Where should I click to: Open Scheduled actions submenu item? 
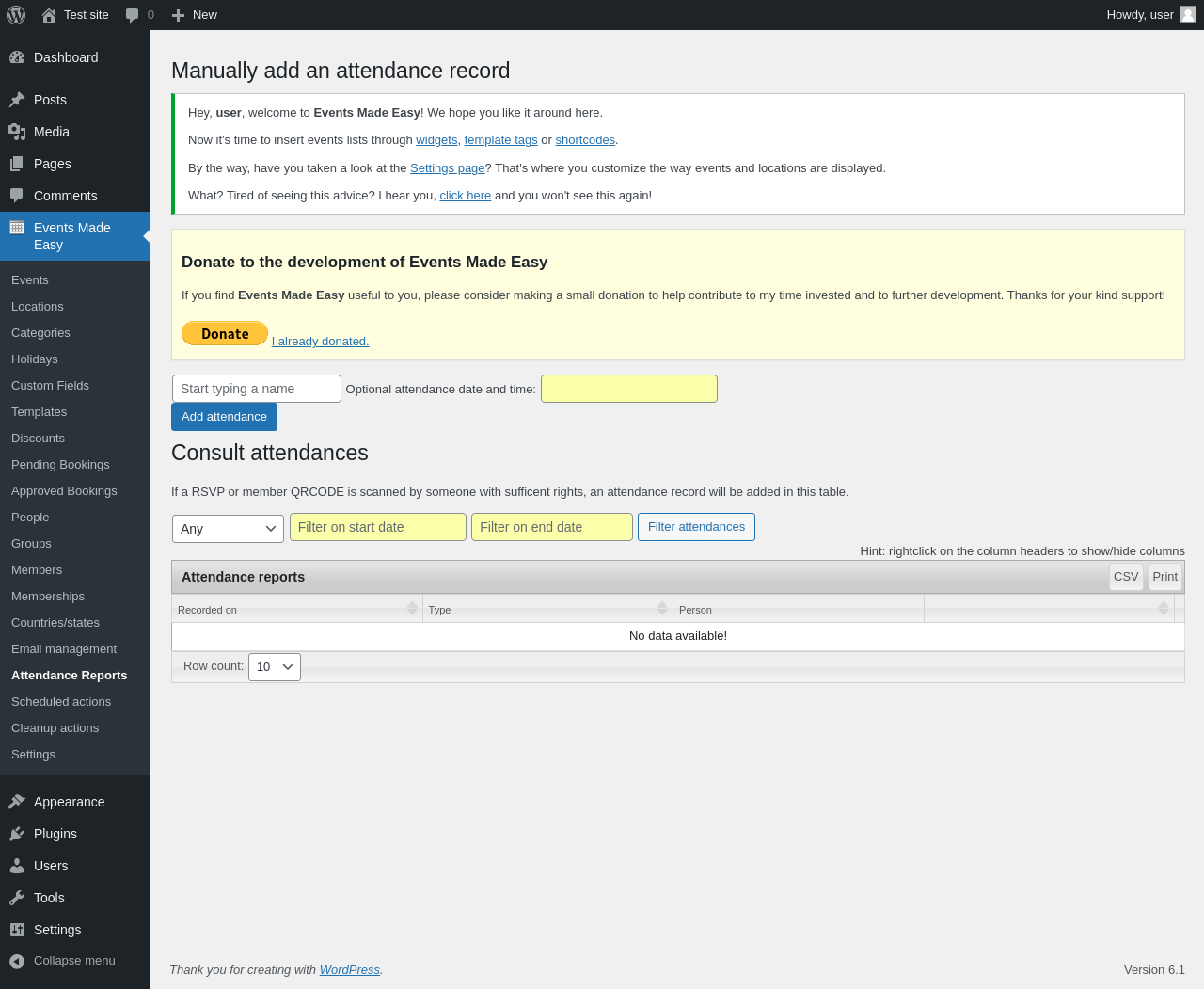[x=61, y=702]
